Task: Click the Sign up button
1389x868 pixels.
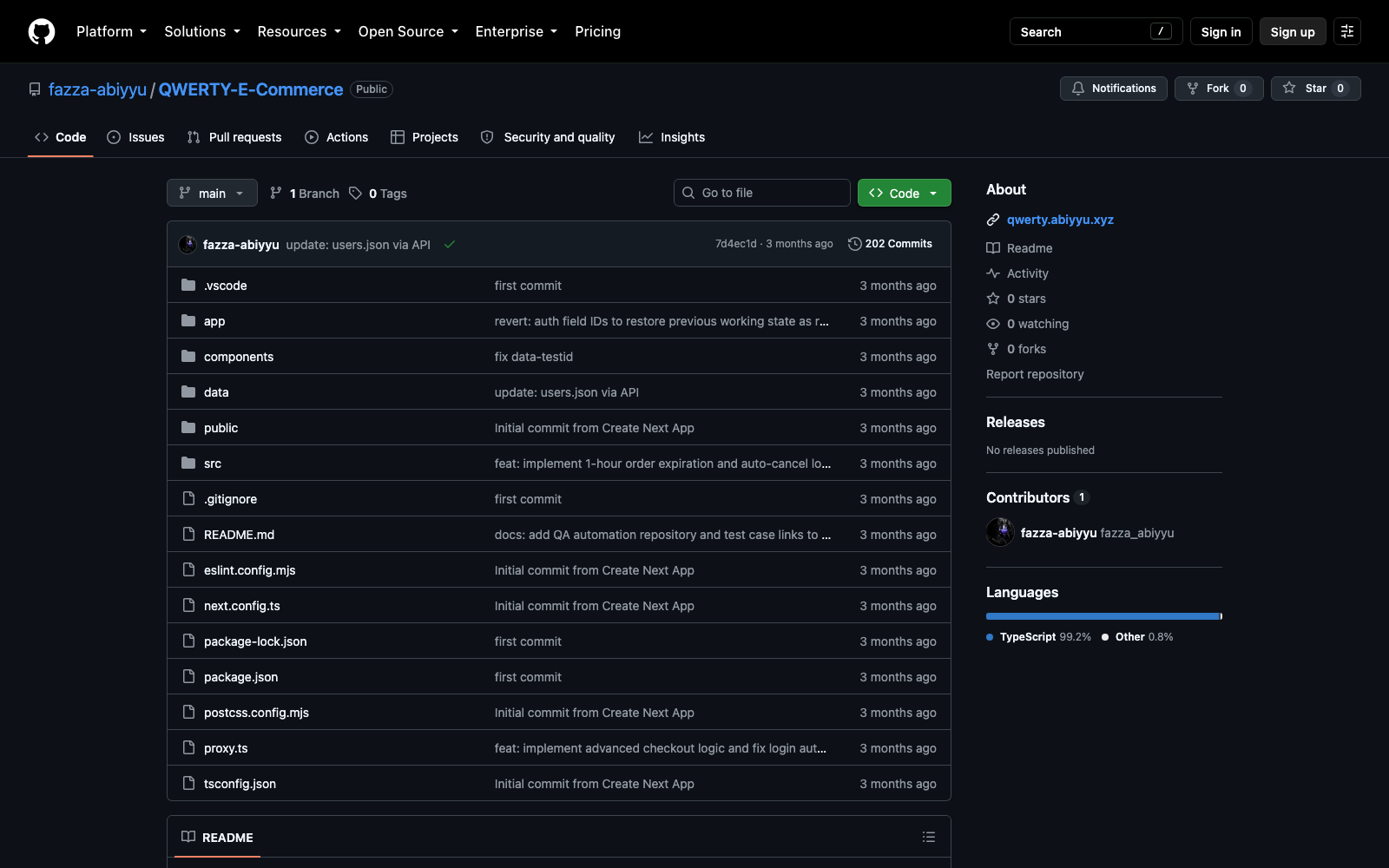Action: (1293, 31)
